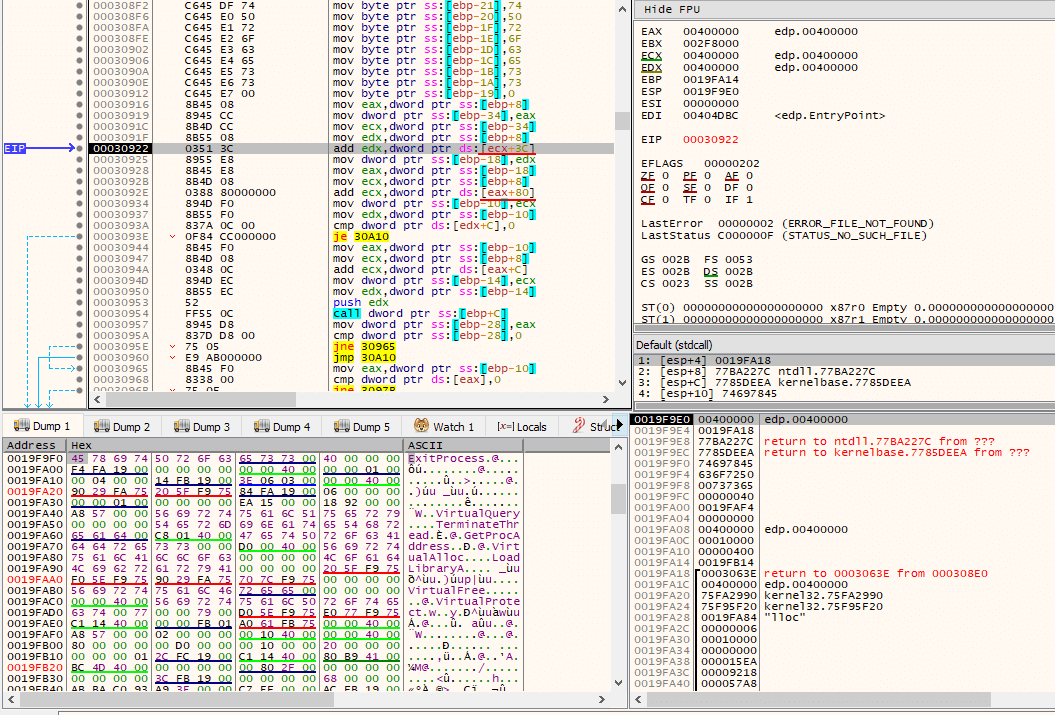
Task: Click the Hide FPU button
Action: point(671,9)
